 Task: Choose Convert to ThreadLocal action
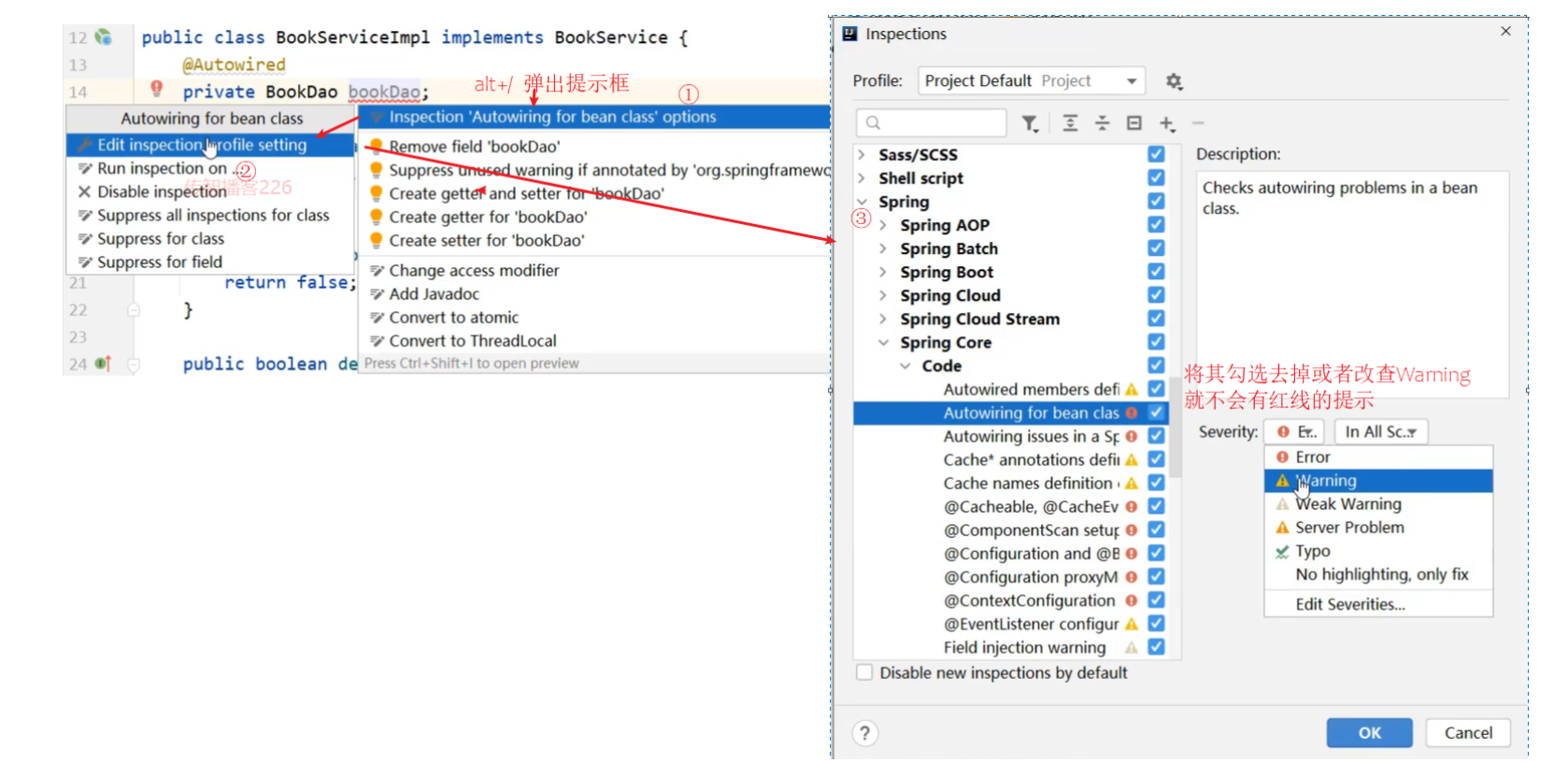[595, 341]
